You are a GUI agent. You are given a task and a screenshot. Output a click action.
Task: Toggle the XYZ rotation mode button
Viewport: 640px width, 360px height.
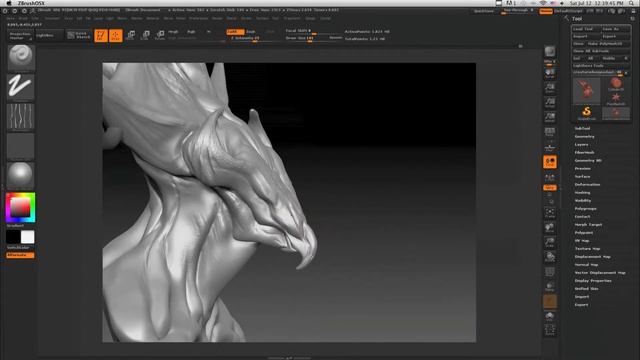coord(550,188)
